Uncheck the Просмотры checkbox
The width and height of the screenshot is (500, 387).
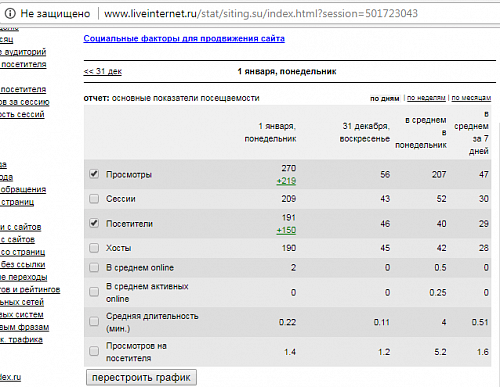94,174
